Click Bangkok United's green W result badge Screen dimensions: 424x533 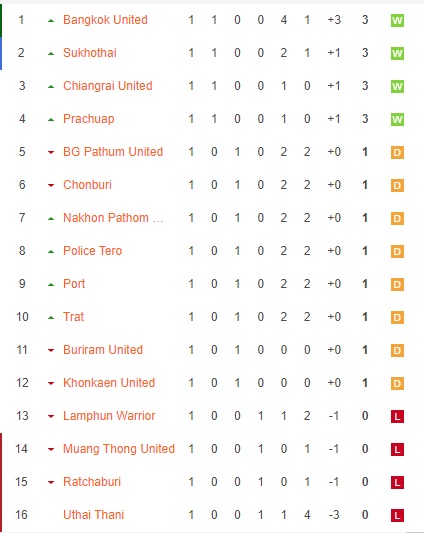(x=397, y=21)
